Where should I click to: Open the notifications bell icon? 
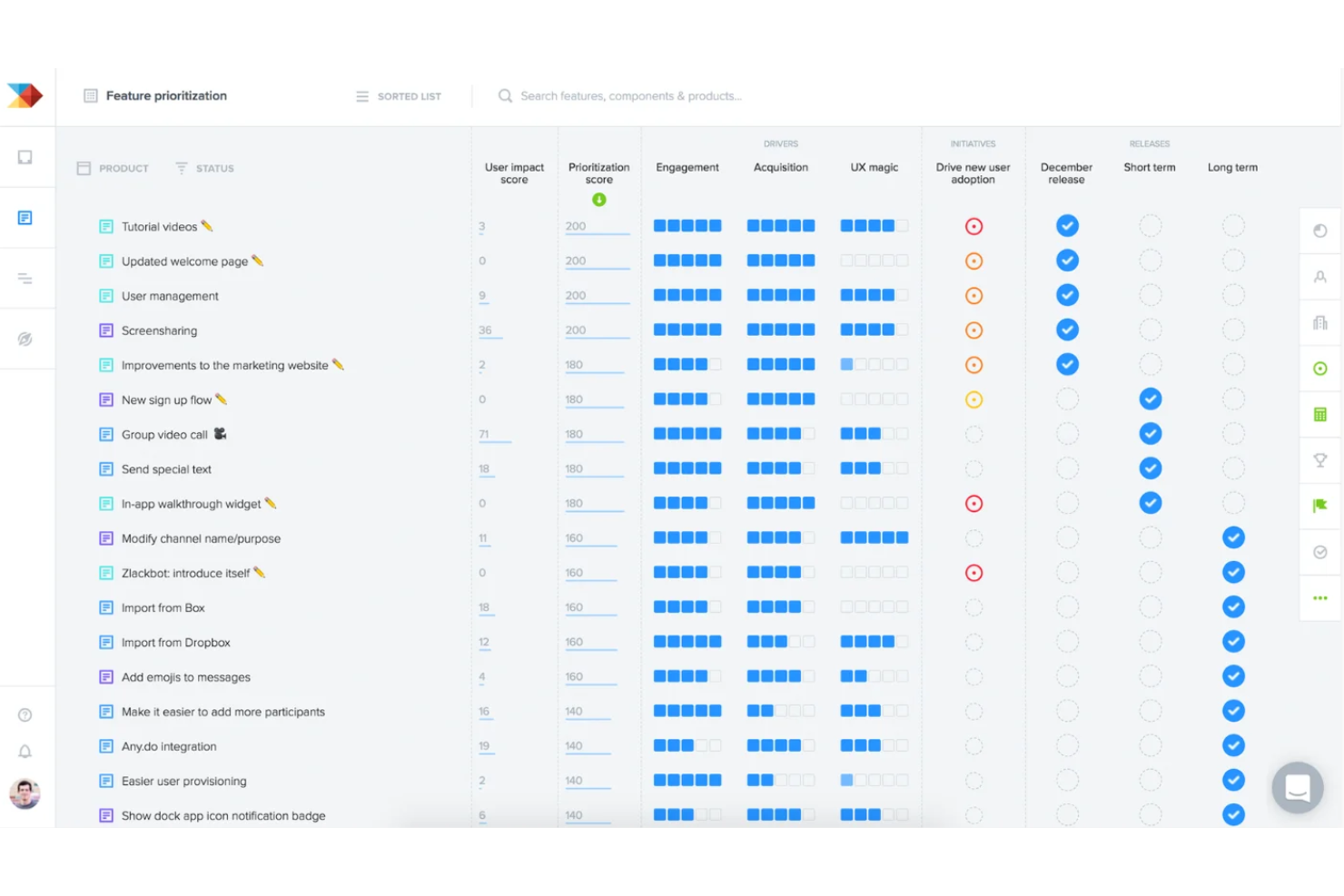coord(25,752)
